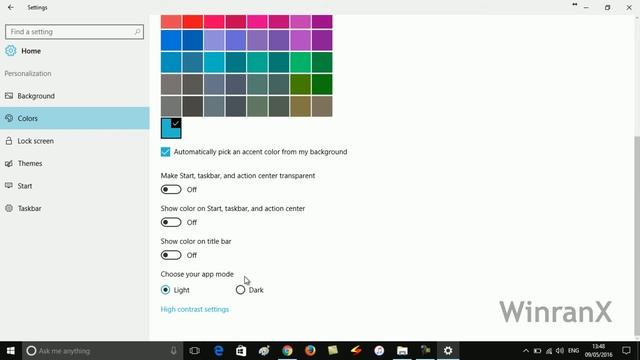Click the orange lightning taskbar icon

356,351
